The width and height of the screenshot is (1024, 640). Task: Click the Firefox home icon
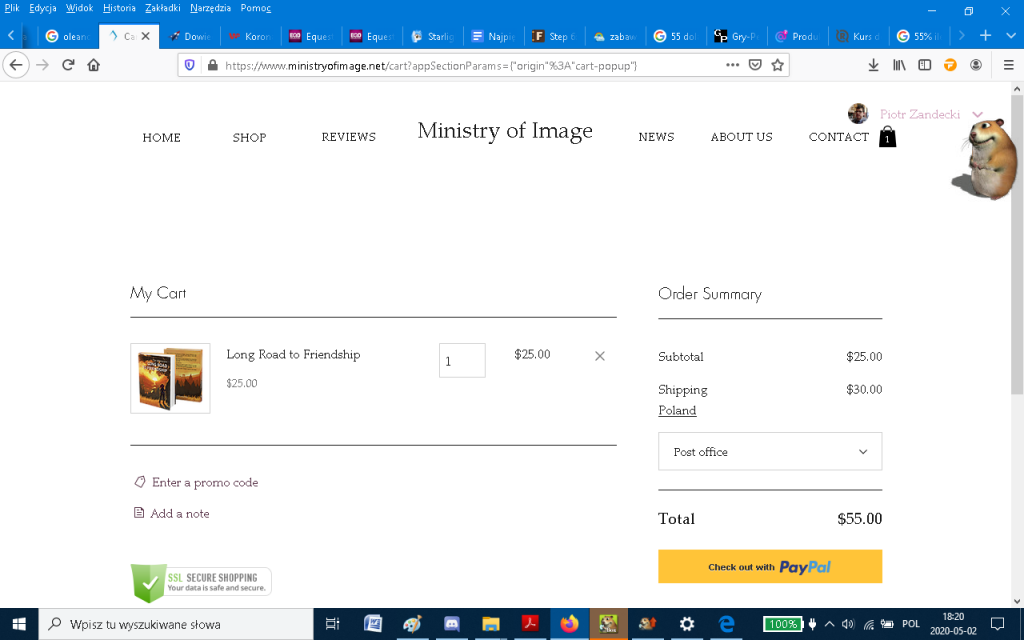click(94, 65)
